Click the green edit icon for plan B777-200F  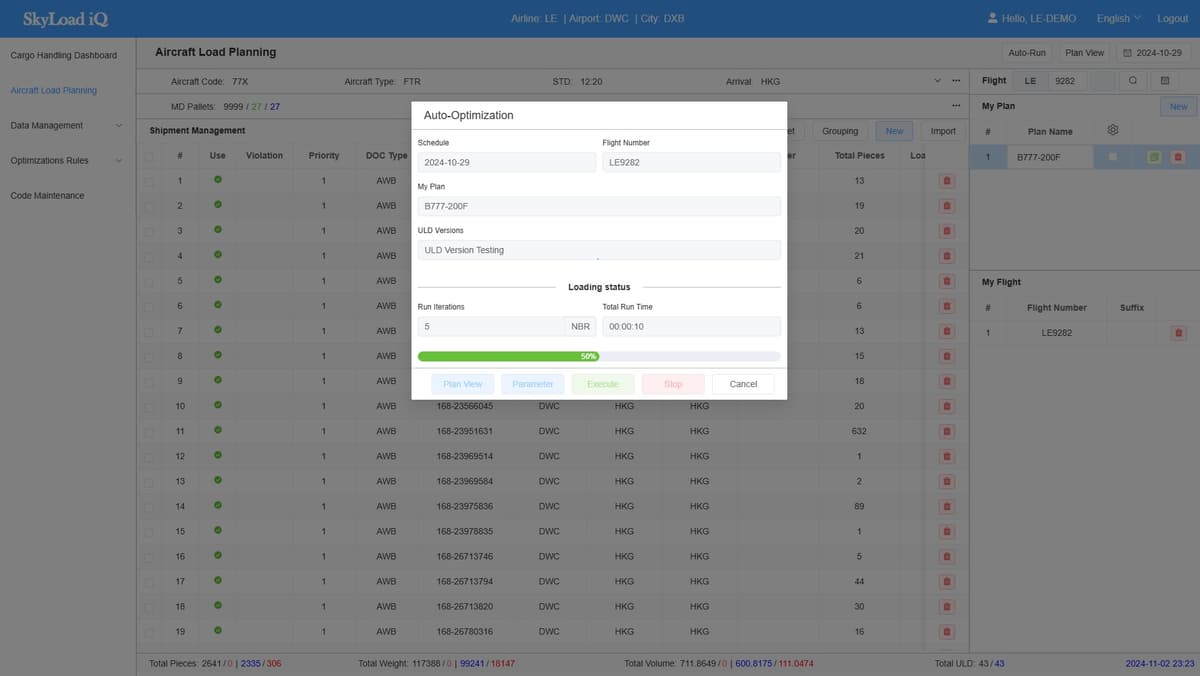(x=1154, y=157)
